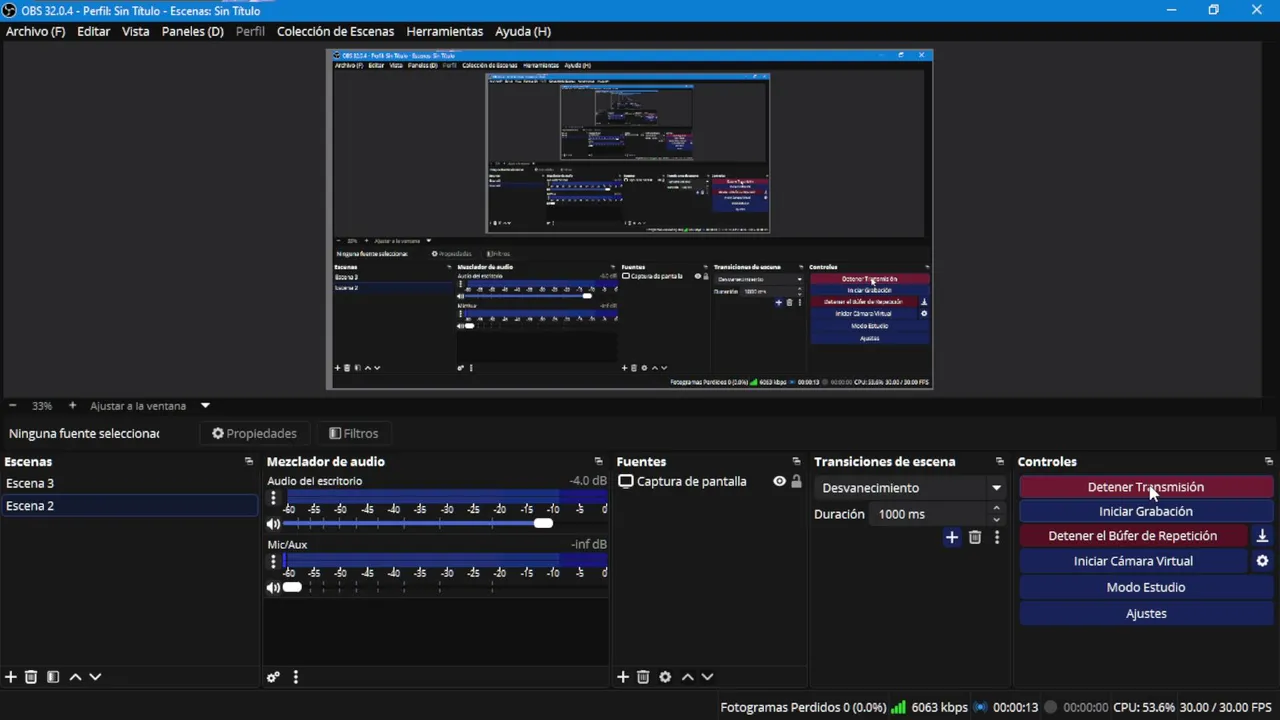Click the Ajustar a la ventana label

pyautogui.click(x=138, y=406)
